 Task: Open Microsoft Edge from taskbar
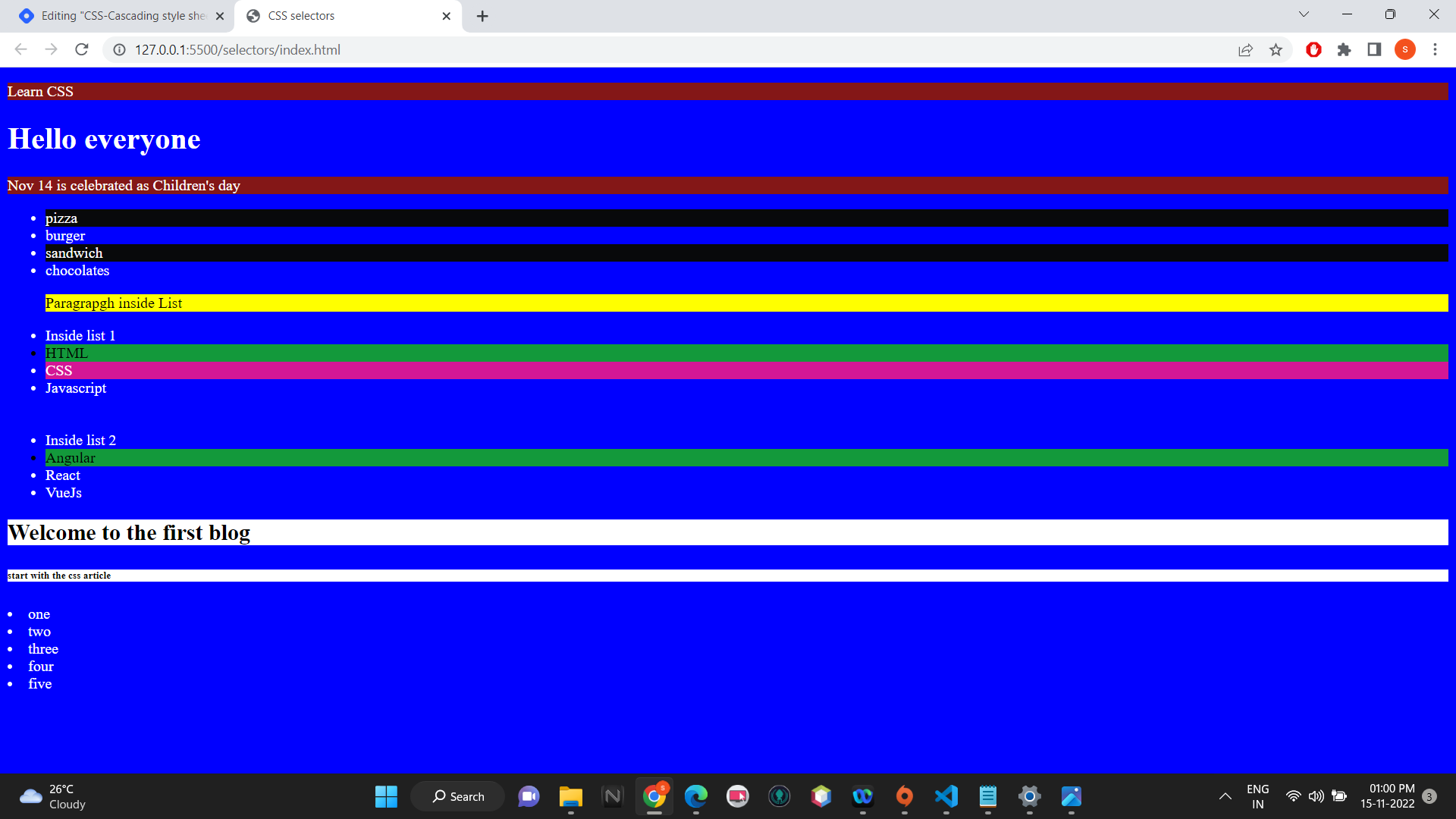coord(695,796)
